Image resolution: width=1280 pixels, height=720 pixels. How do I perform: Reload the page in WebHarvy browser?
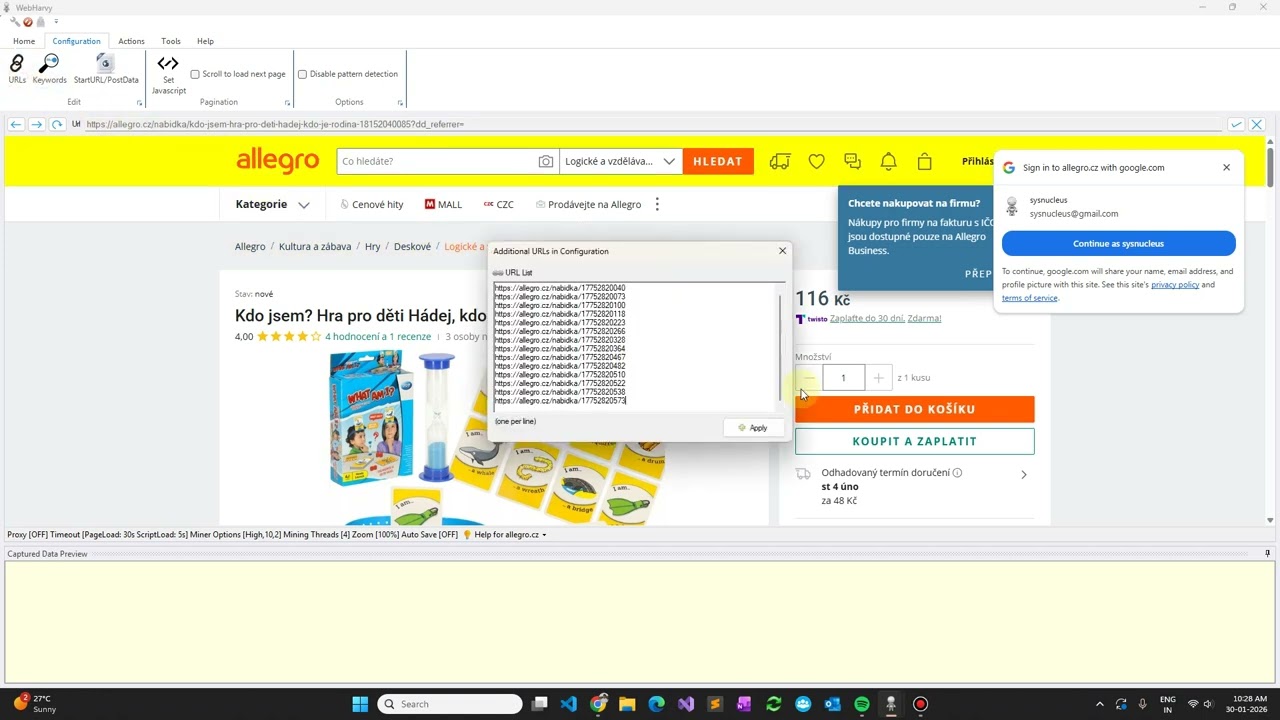pyautogui.click(x=57, y=124)
